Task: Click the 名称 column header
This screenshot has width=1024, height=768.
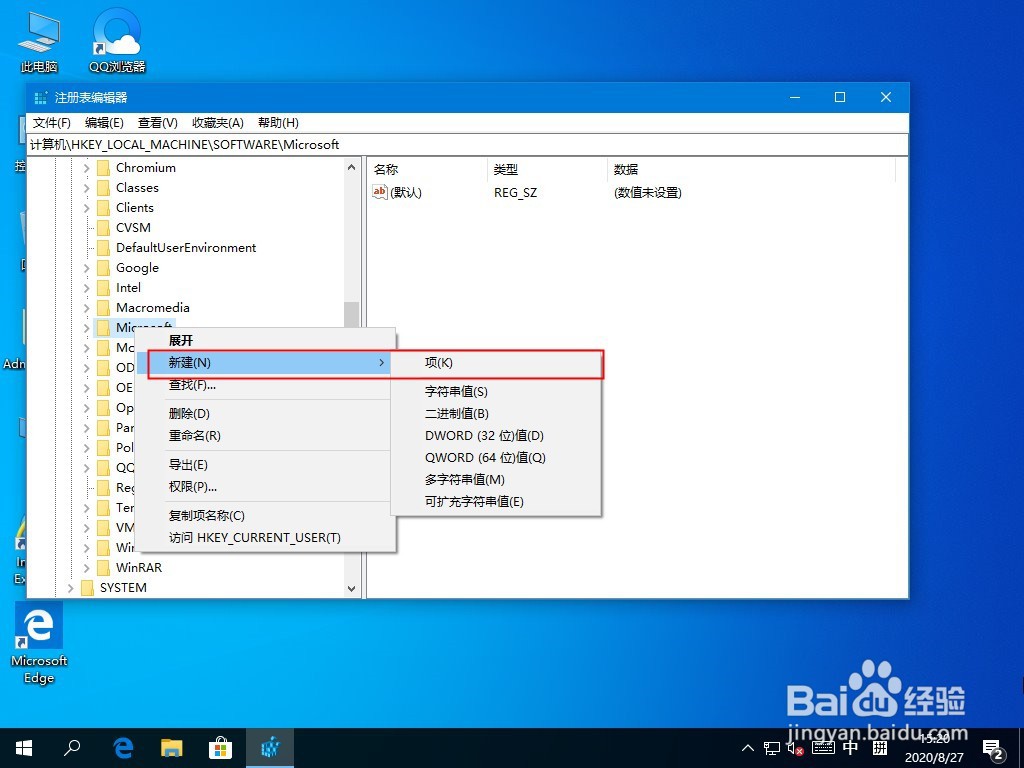Action: [428, 169]
